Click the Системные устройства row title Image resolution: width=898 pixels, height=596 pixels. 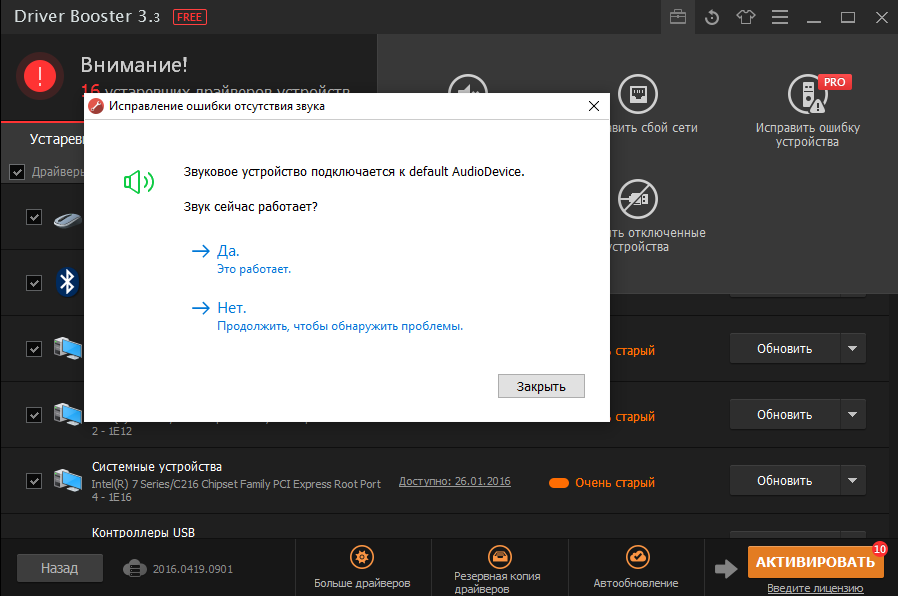pyautogui.click(x=157, y=467)
